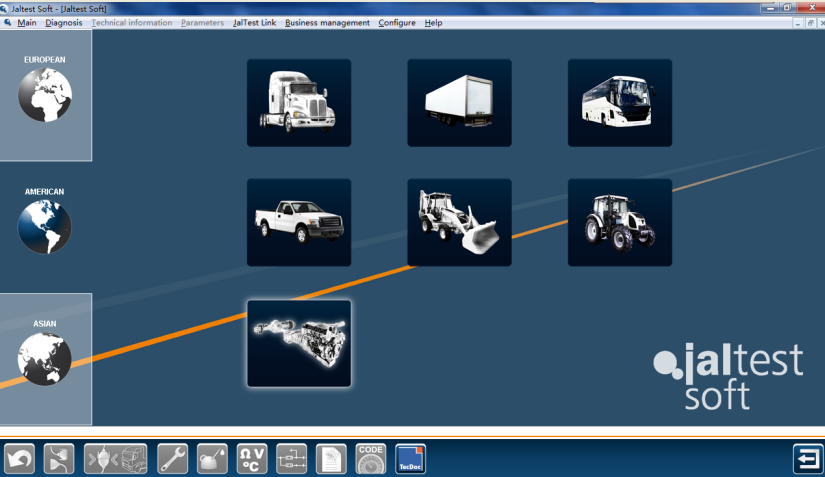Open the Business management menu
The height and width of the screenshot is (477, 825).
coord(327,23)
